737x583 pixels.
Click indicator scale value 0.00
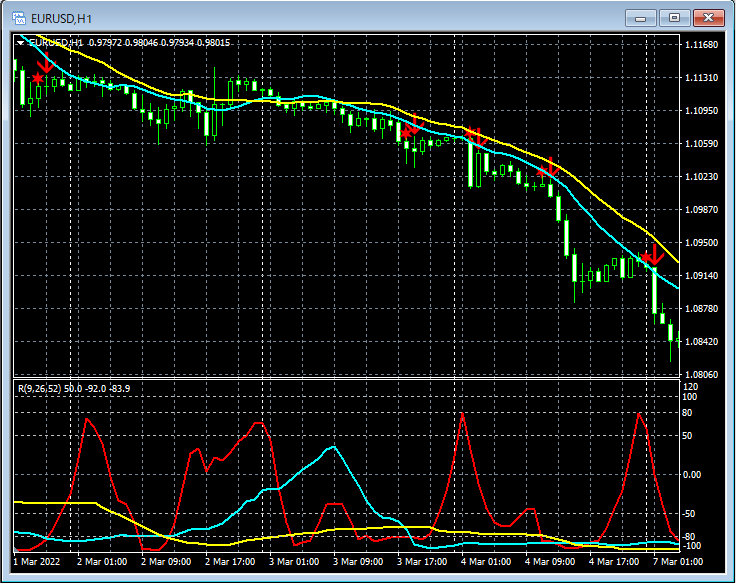[692, 474]
